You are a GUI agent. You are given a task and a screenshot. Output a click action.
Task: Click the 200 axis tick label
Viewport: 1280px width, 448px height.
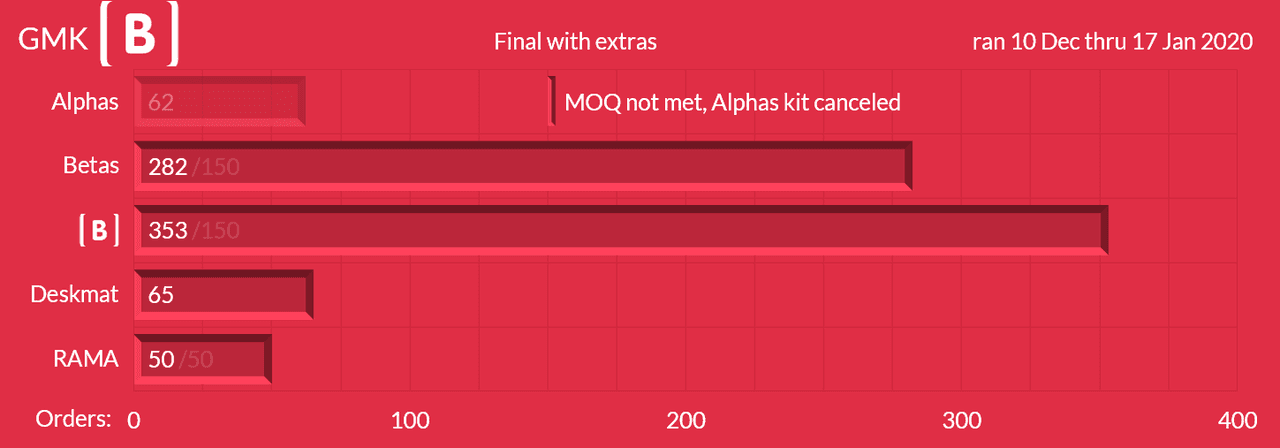tap(686, 419)
